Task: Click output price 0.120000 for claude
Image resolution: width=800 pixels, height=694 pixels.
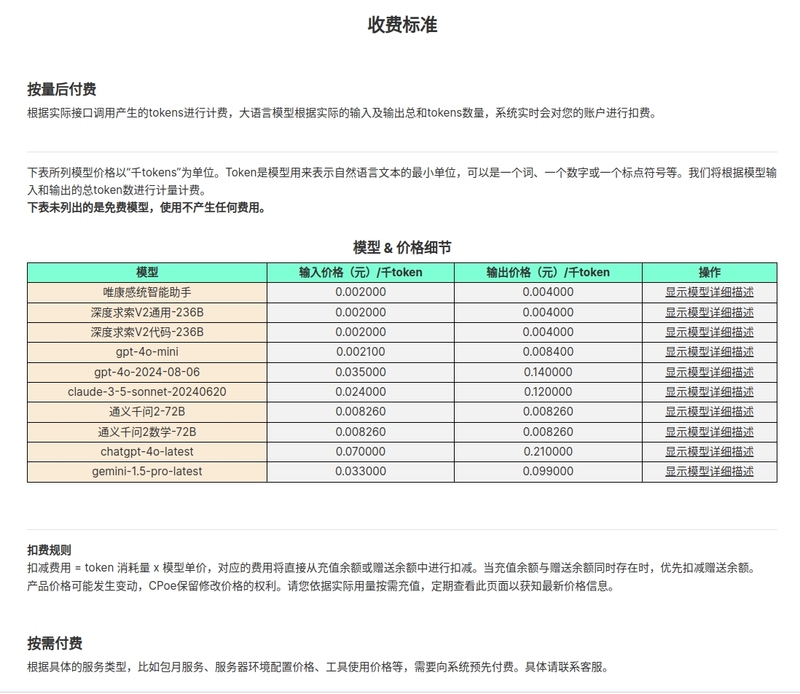Action: pos(548,392)
